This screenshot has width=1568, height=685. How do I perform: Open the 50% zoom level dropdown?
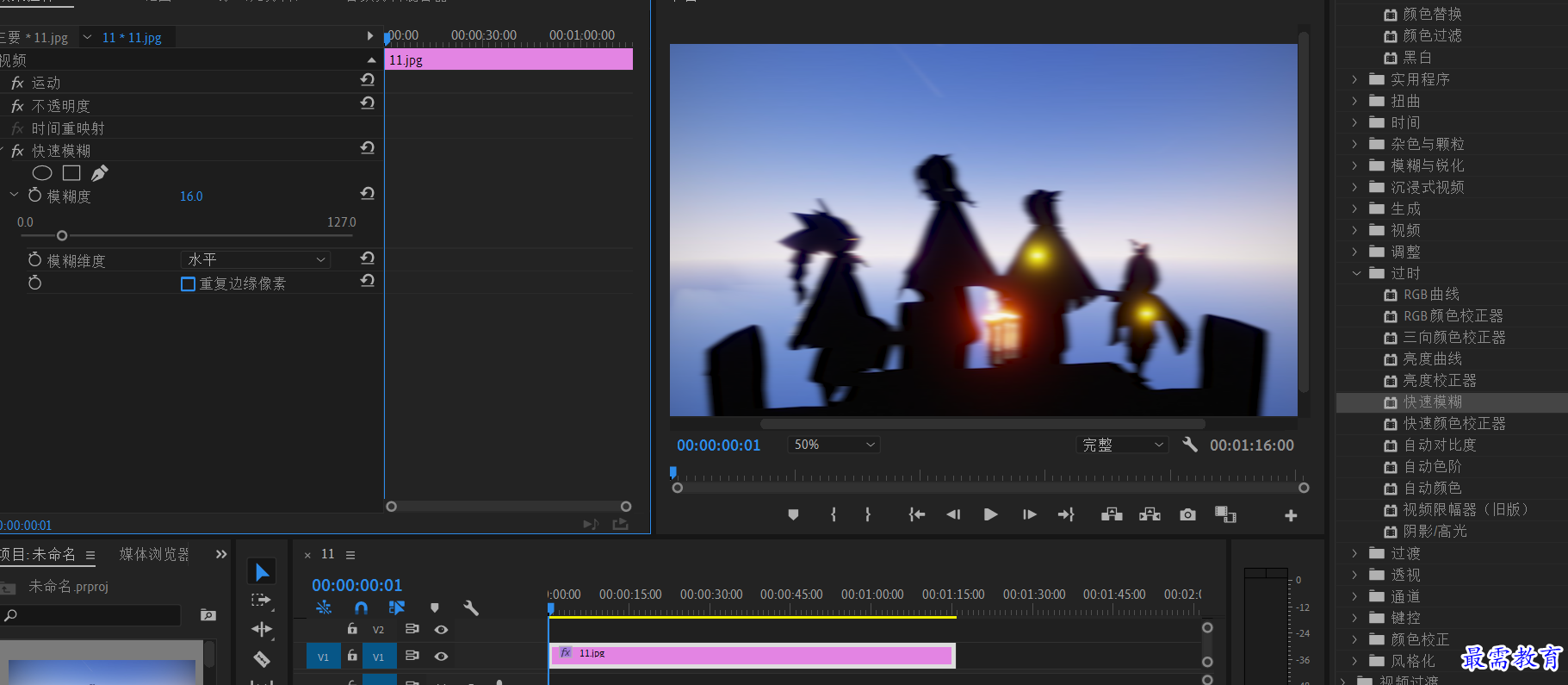(x=833, y=445)
